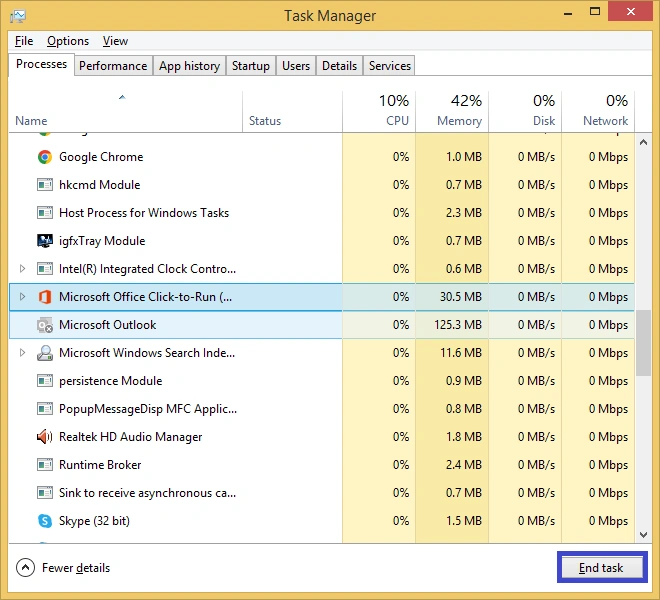Viewport: 660px width, 600px height.
Task: Expand Intel(R) Integrated Clock Controller group
Action: (x=22, y=269)
